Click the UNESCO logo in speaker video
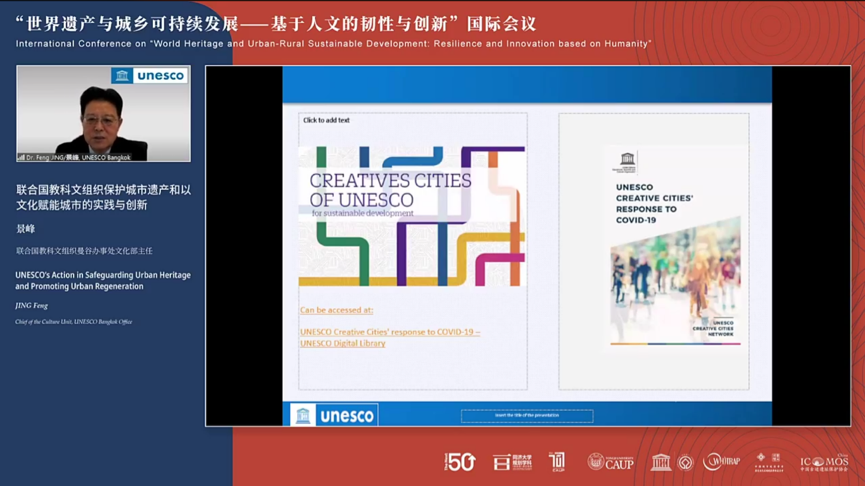Viewport: 865px width, 486px height. click(150, 76)
